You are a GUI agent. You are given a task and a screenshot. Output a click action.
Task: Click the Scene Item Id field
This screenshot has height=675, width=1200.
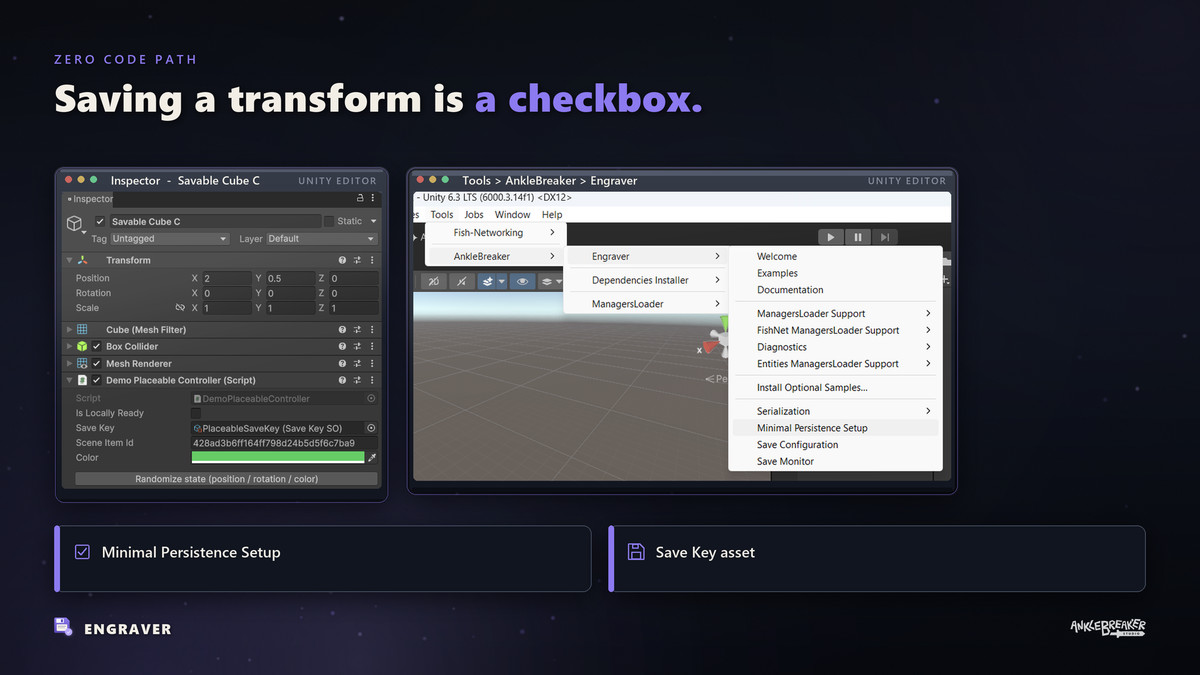(284, 443)
